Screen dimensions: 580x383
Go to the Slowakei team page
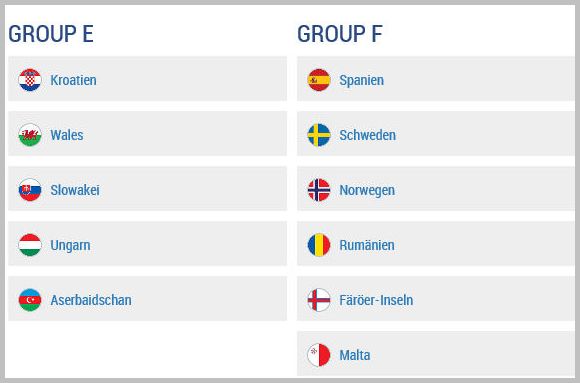click(75, 190)
